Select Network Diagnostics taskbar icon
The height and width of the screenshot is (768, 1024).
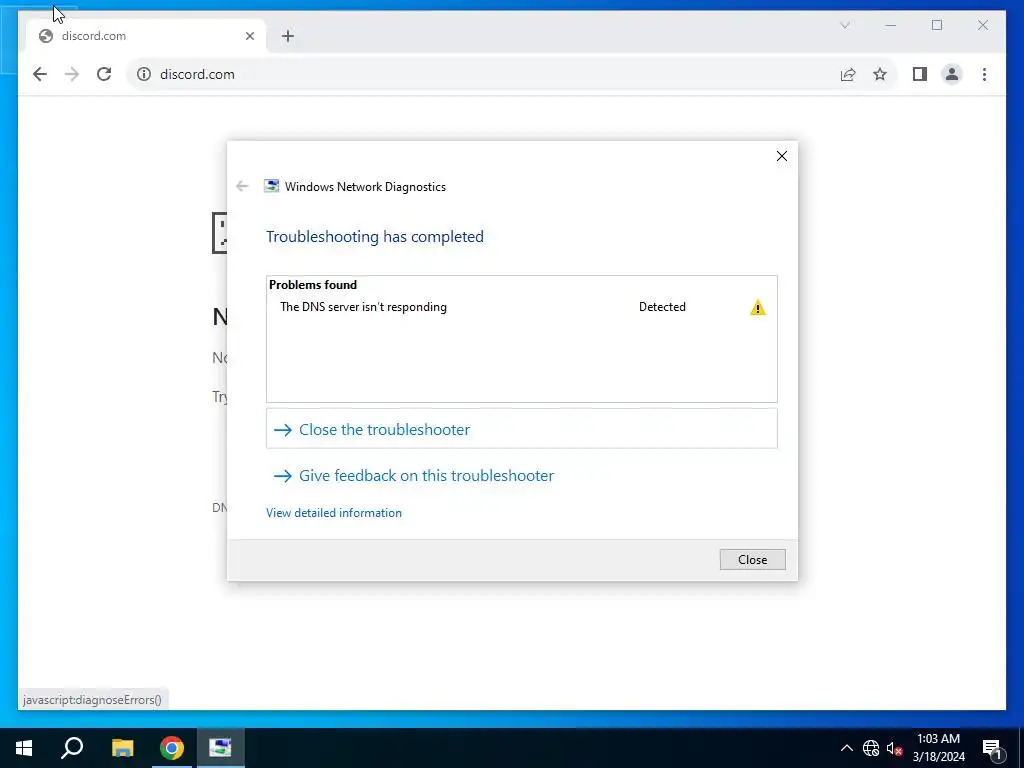[220, 748]
